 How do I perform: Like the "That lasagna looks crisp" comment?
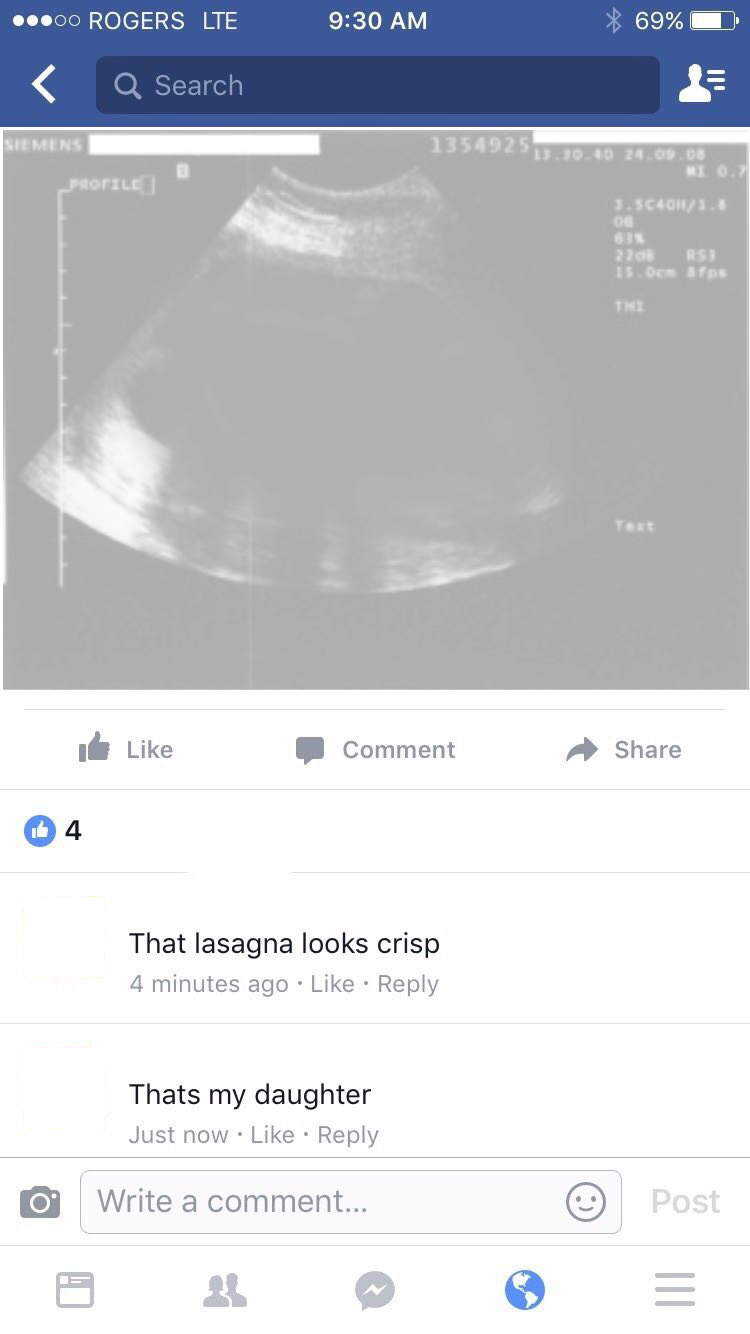click(332, 984)
